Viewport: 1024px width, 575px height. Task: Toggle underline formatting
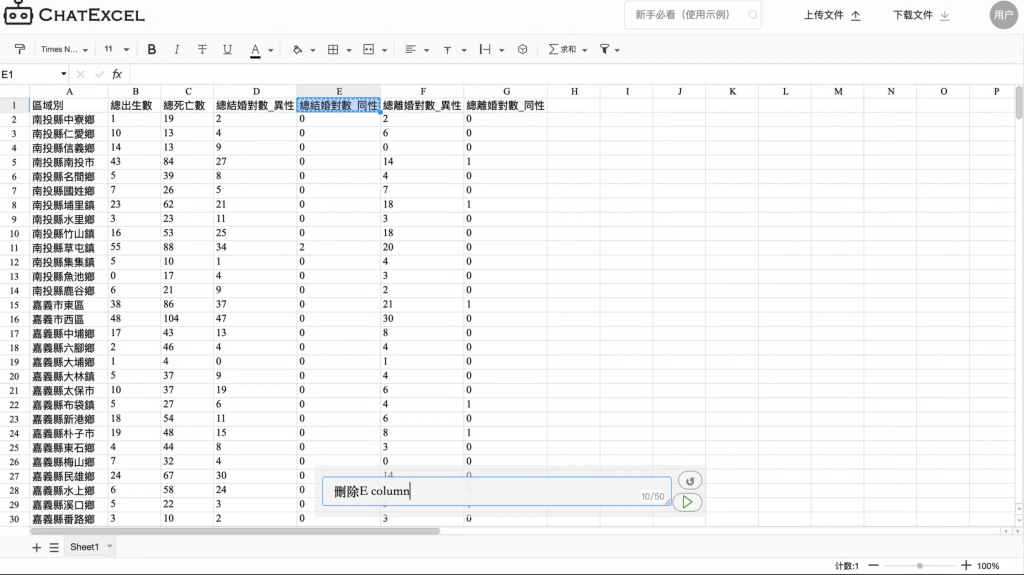(x=227, y=49)
